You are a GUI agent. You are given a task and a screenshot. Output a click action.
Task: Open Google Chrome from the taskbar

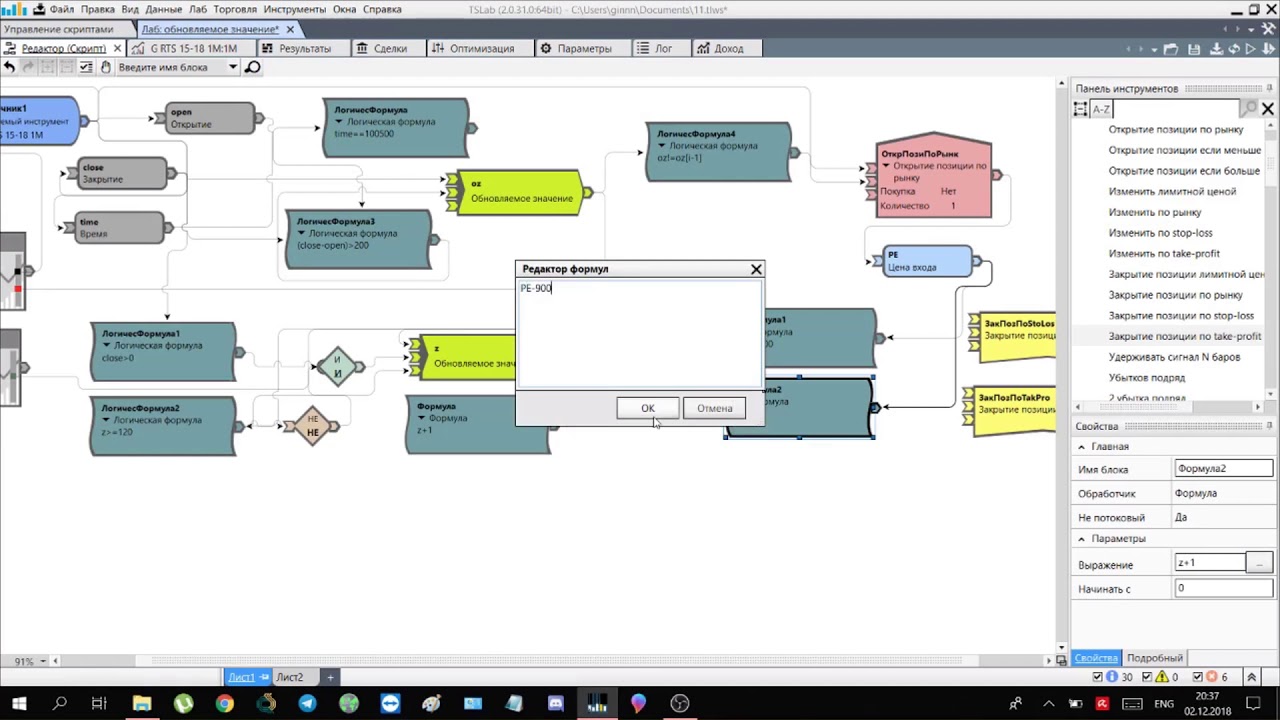[224, 703]
